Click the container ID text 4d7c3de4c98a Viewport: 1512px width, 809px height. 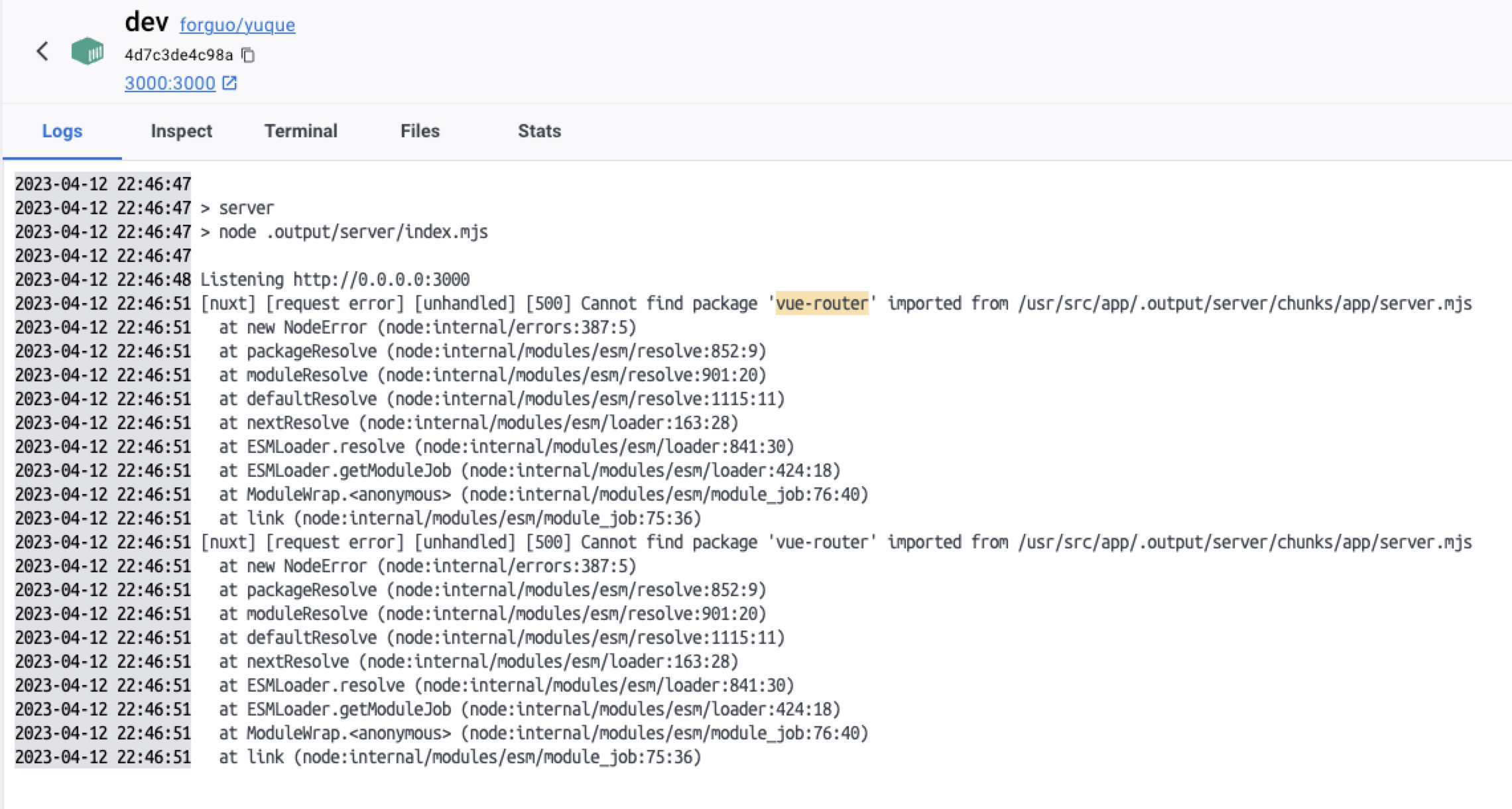click(178, 55)
